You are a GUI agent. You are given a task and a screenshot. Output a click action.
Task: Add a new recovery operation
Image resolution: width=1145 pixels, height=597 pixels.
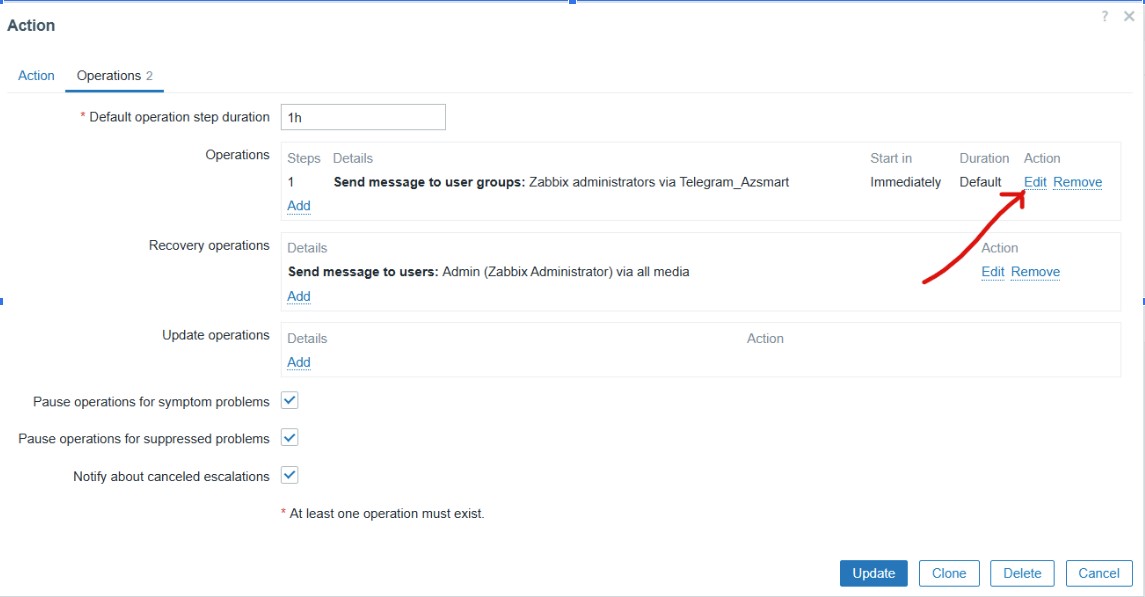tap(299, 296)
